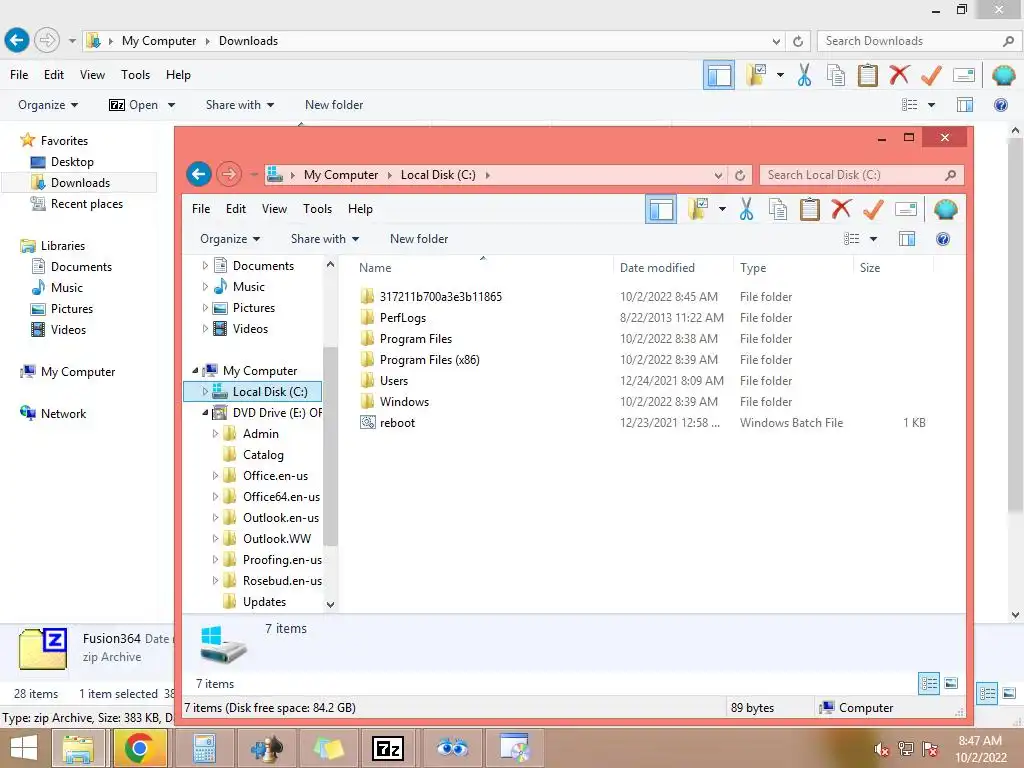Click Rename icon in Local Disk window toolbar

906,210
